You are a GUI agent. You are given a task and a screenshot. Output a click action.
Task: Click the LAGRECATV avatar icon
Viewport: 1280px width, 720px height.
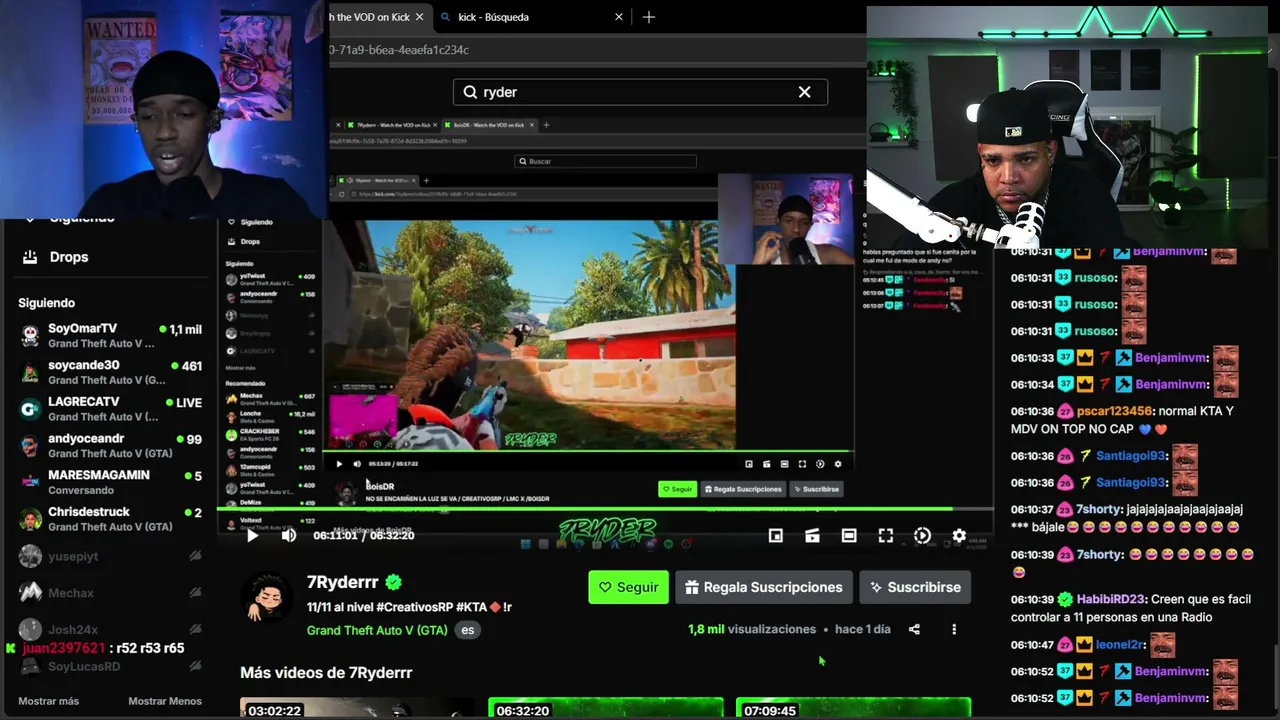30,409
